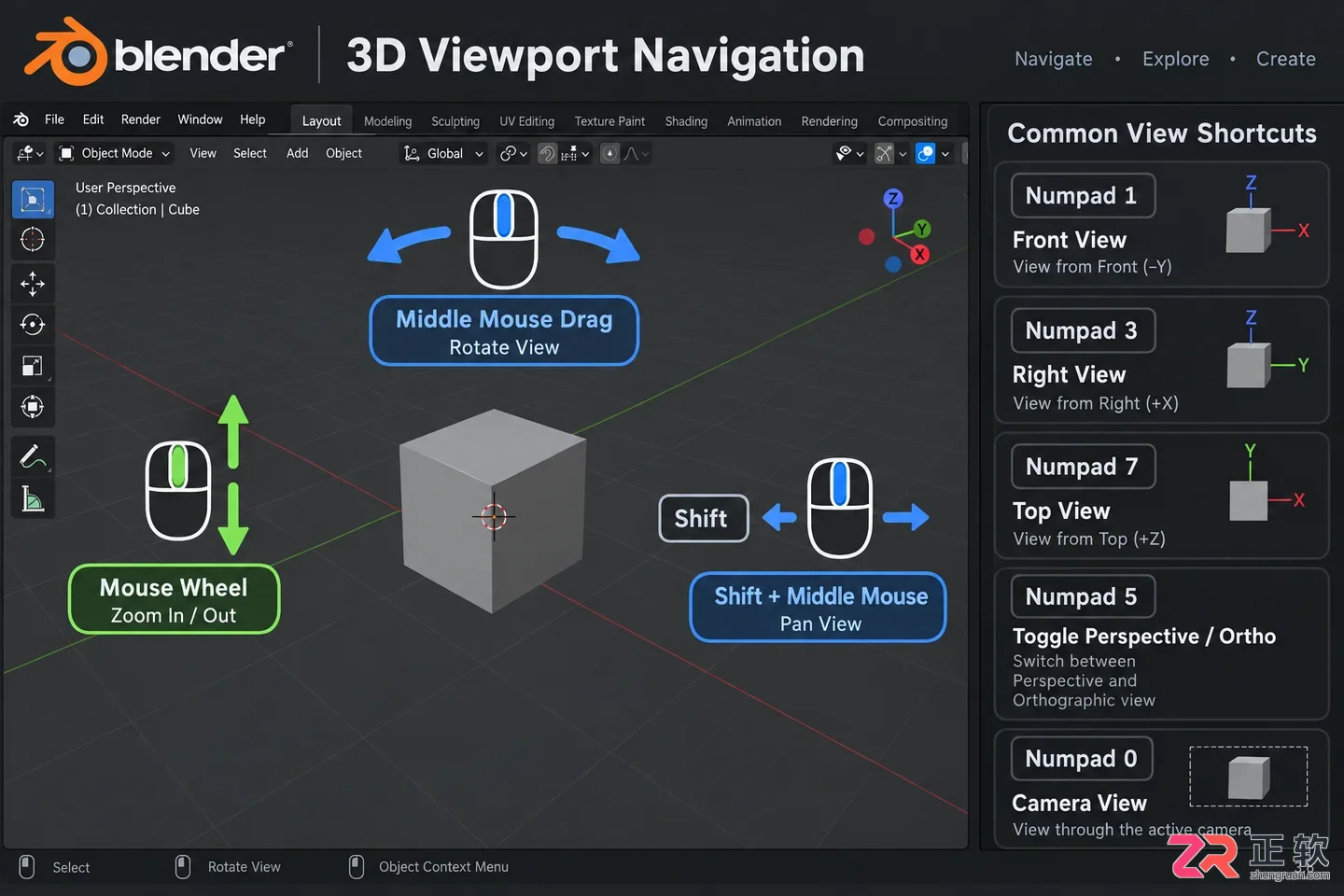Click the Numpad 5 key label
Viewport: 1344px width, 896px height.
(x=1083, y=596)
